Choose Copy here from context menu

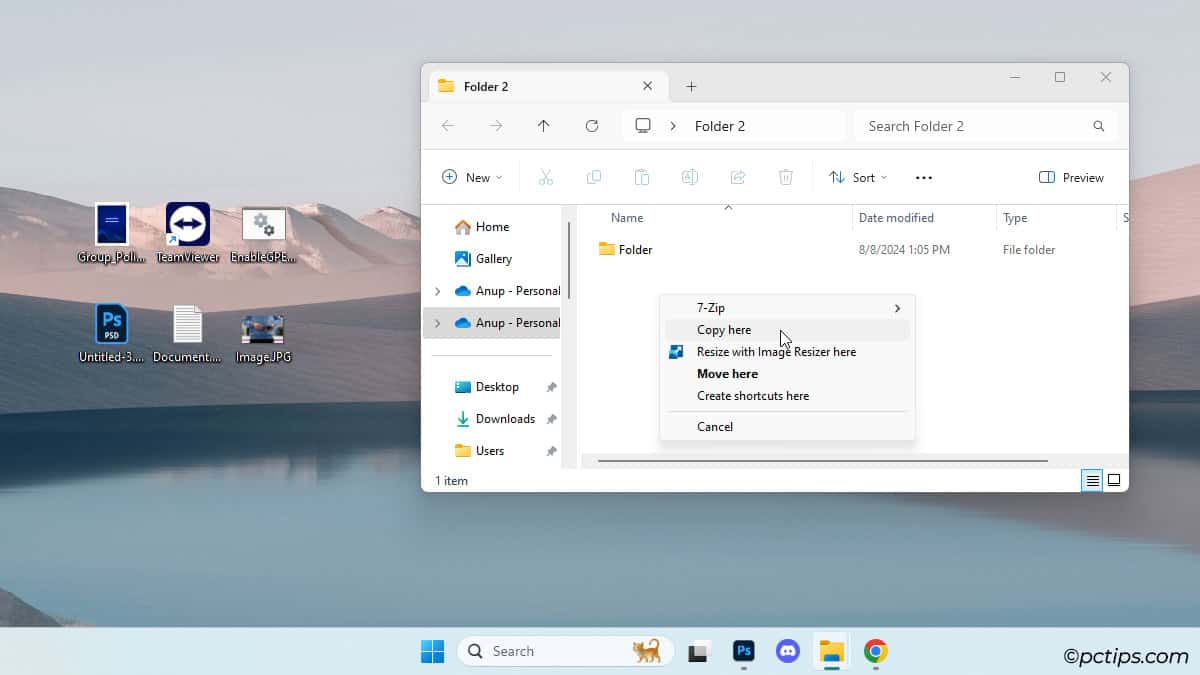[787, 330]
